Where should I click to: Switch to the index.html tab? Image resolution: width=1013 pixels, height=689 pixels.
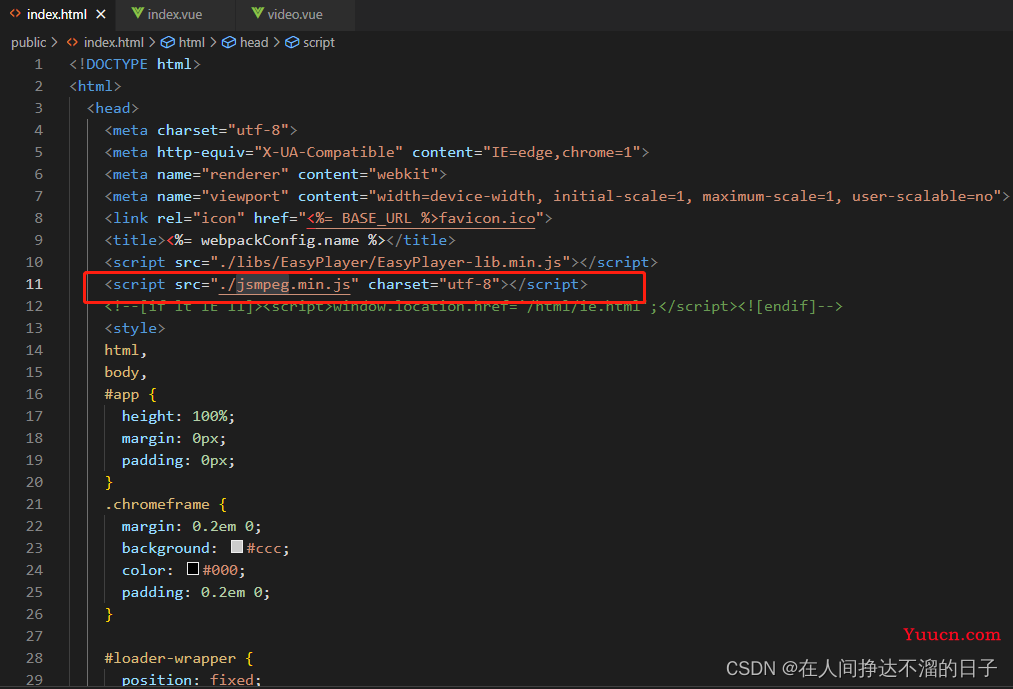(57, 14)
